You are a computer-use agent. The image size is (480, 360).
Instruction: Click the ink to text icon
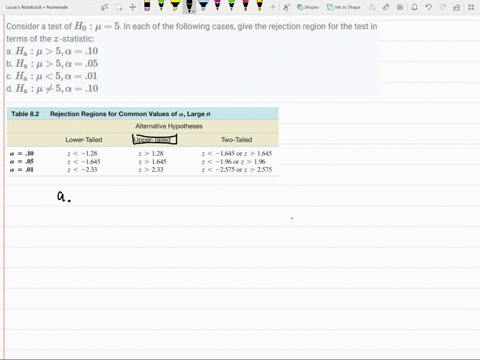pyautogui.click(x=372, y=7)
